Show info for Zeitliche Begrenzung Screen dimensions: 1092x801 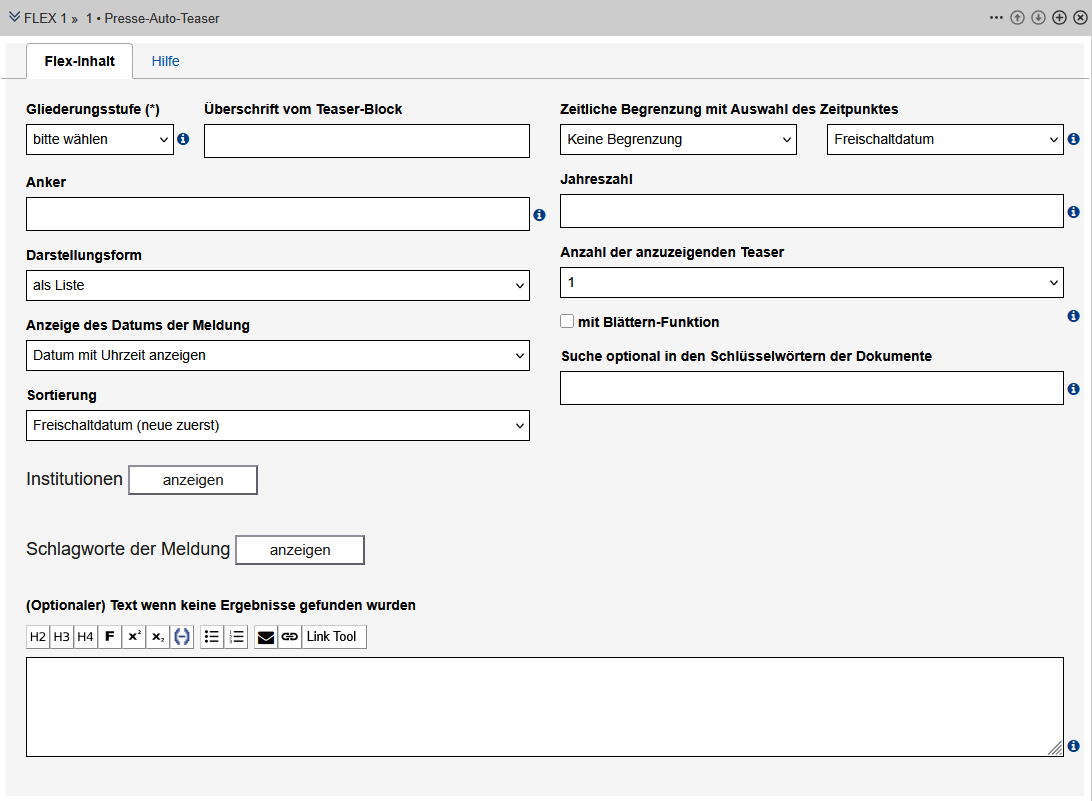[x=1074, y=139]
